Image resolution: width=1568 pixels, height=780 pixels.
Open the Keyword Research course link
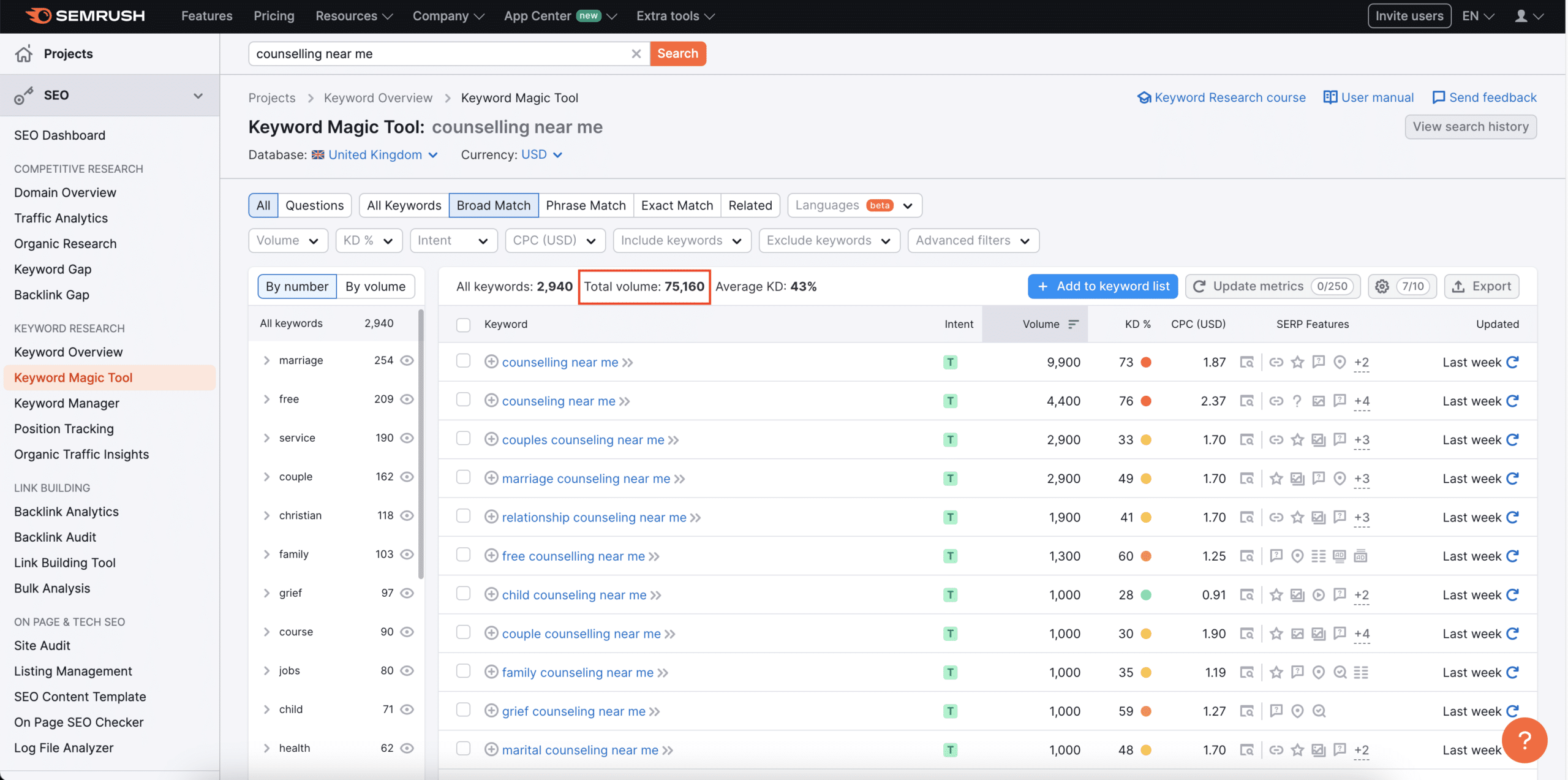click(1221, 97)
